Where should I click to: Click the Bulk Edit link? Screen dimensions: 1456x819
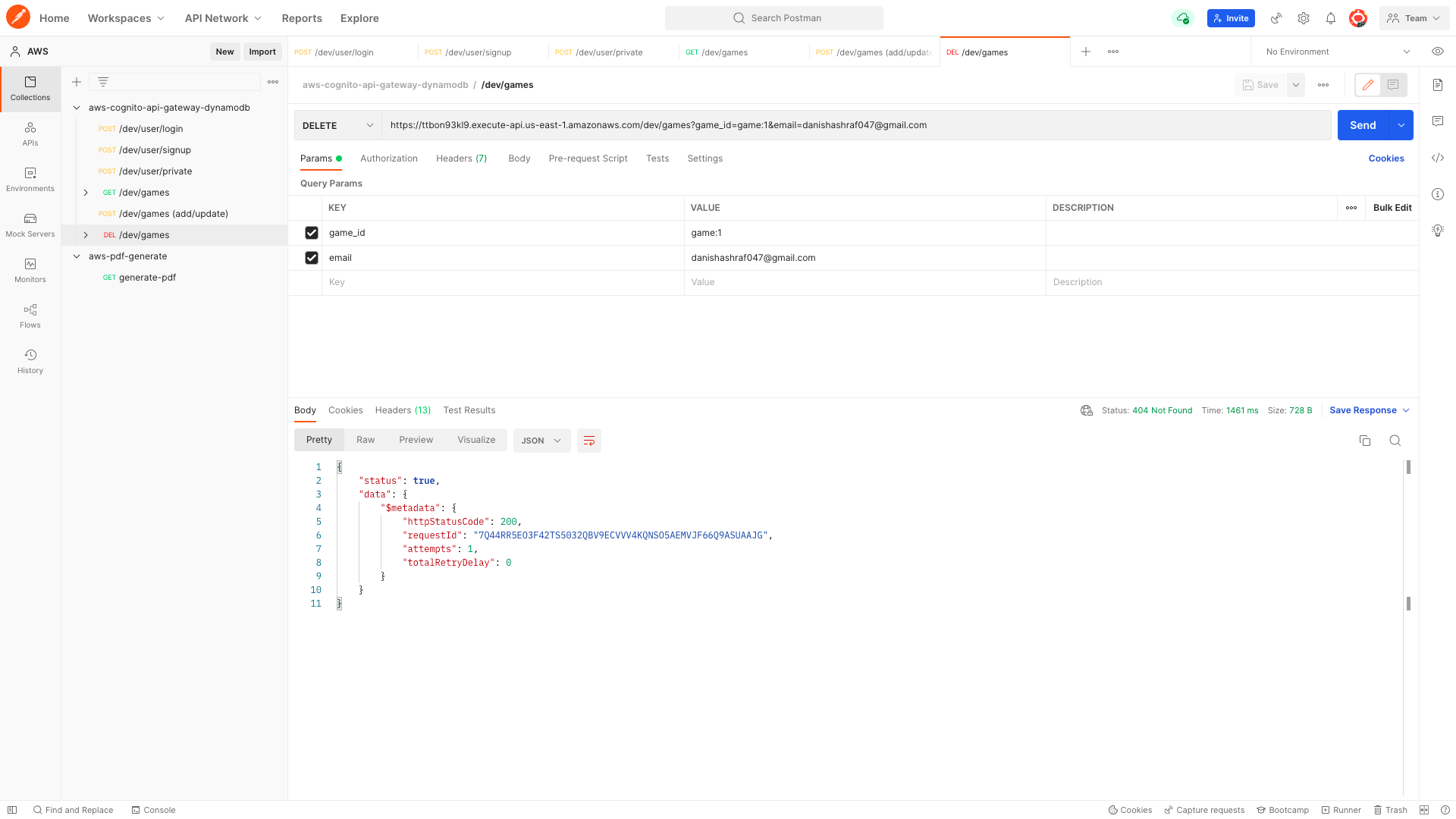pos(1392,208)
